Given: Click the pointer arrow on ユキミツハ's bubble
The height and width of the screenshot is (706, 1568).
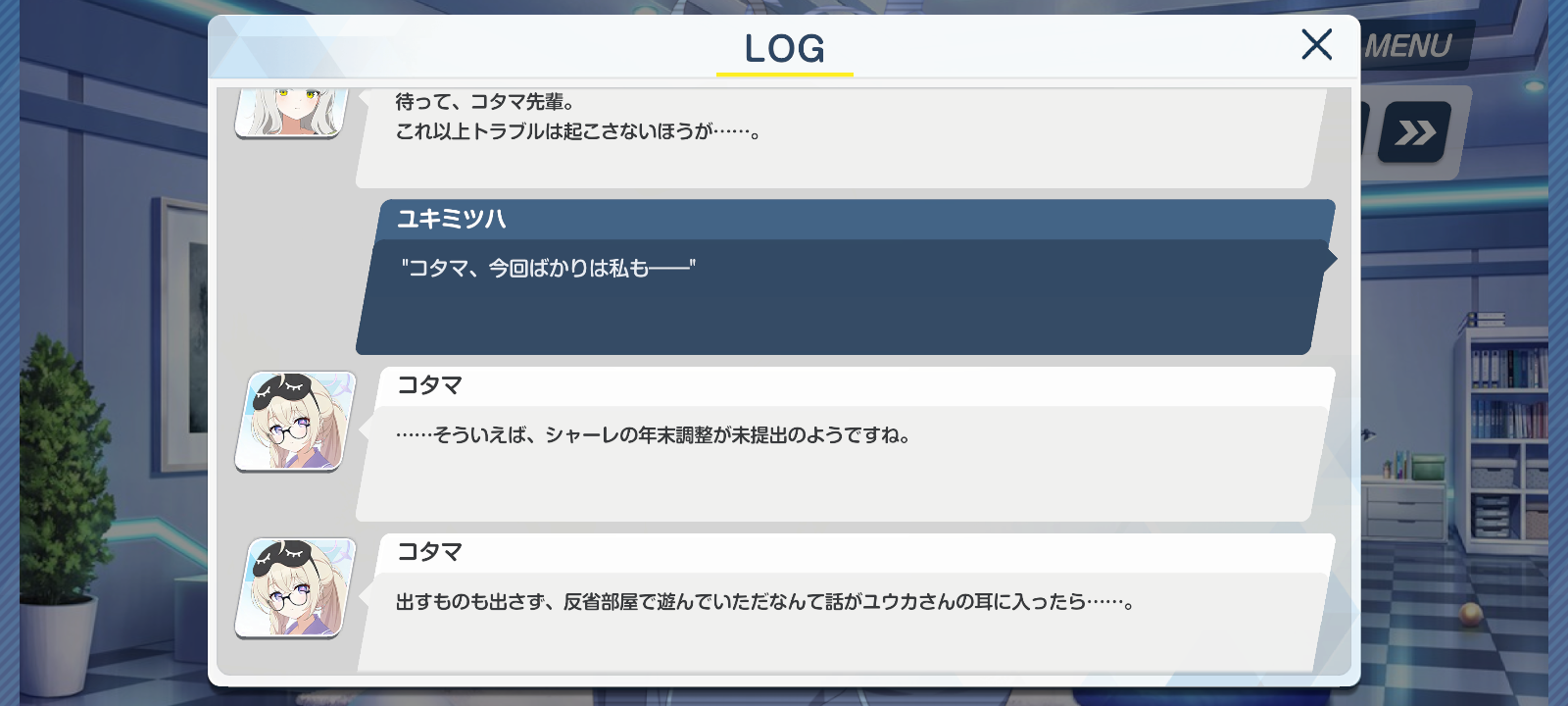Looking at the screenshot, I should (1330, 259).
